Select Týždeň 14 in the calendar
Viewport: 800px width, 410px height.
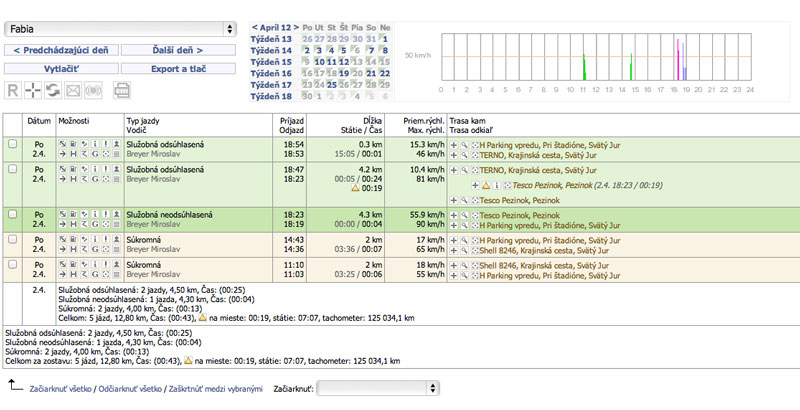click(271, 50)
